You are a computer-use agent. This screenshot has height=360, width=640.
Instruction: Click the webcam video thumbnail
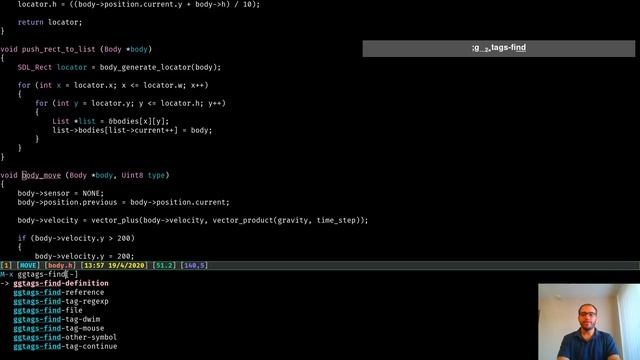[589, 322]
